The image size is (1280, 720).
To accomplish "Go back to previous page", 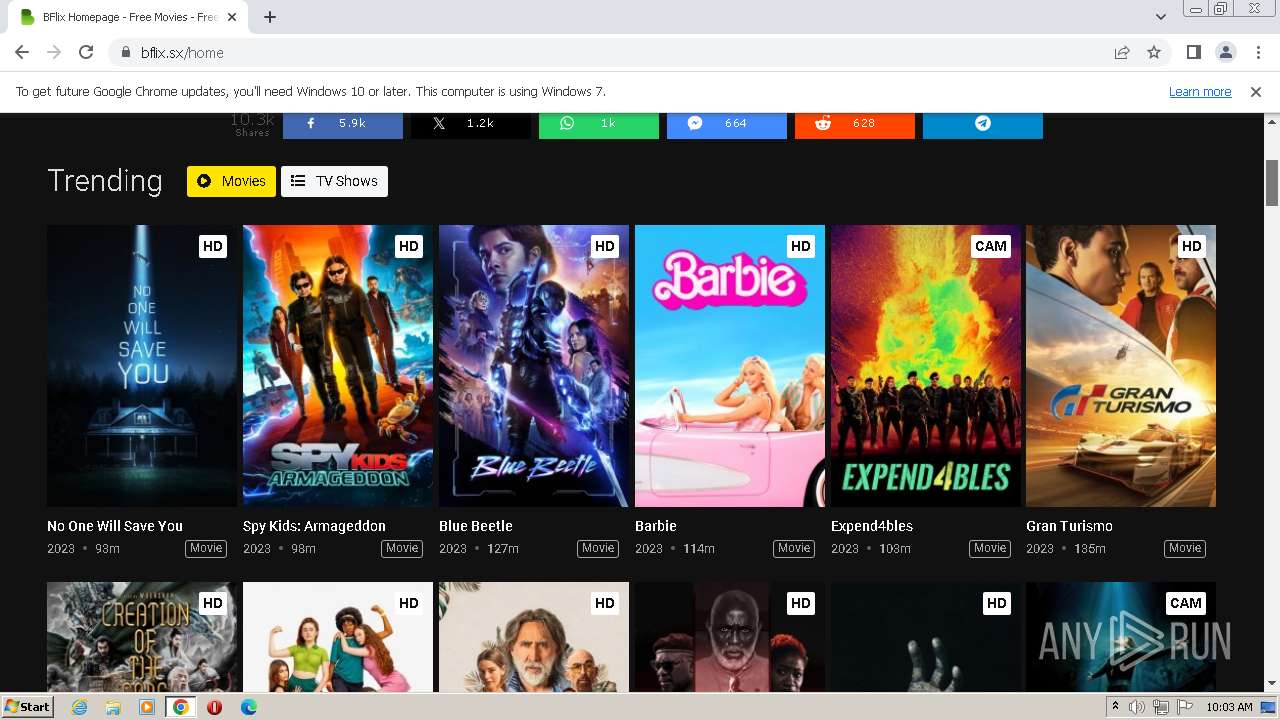I will (22, 52).
